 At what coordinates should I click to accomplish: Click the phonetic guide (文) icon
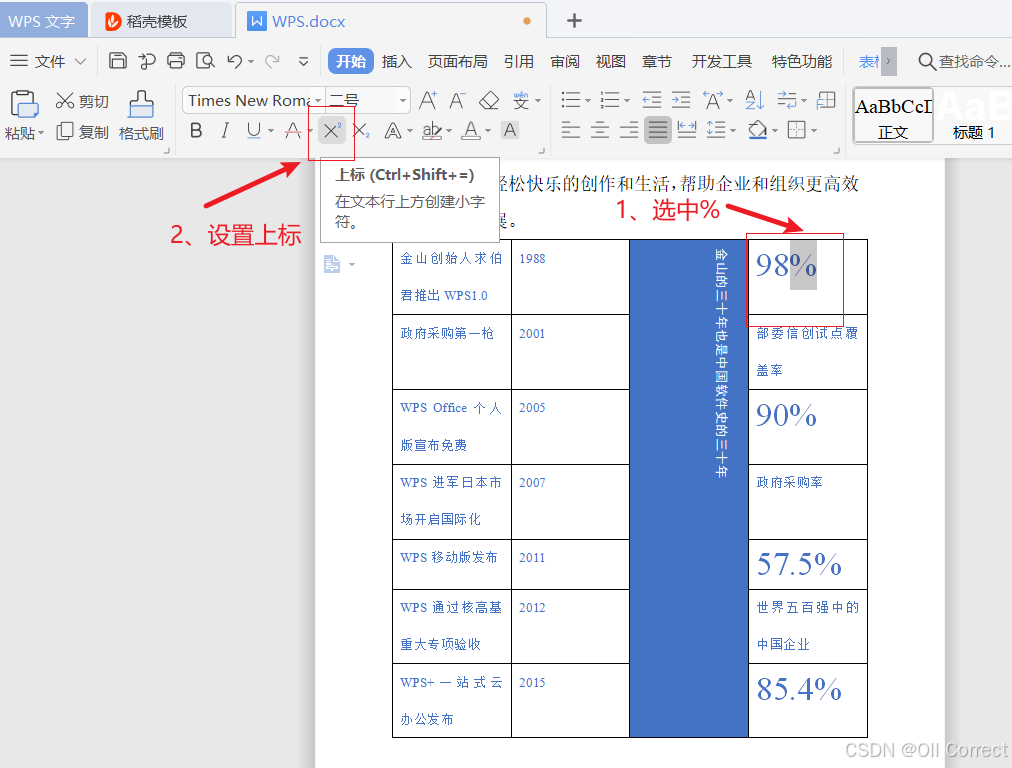click(521, 100)
